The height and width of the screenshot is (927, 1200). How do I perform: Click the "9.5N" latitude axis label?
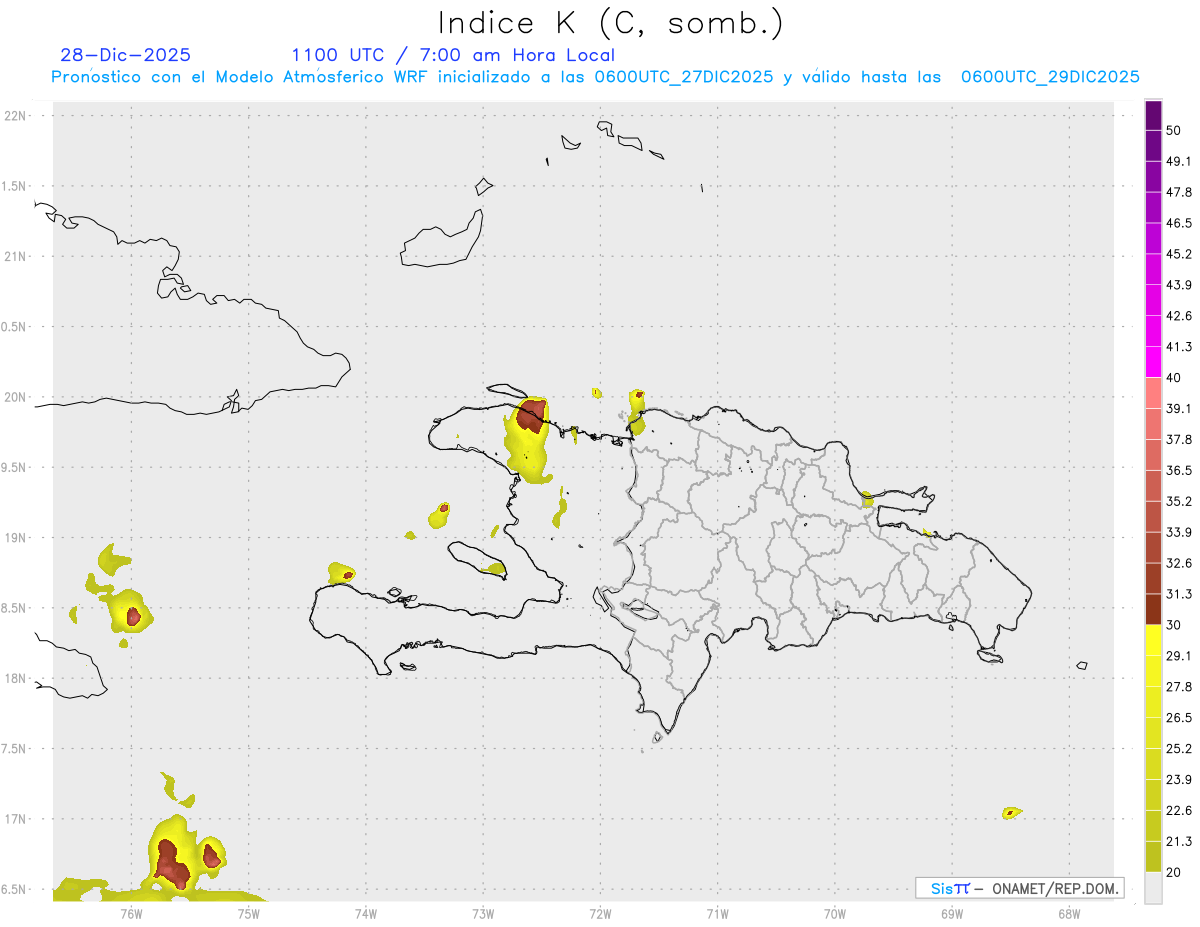pyautogui.click(x=14, y=468)
